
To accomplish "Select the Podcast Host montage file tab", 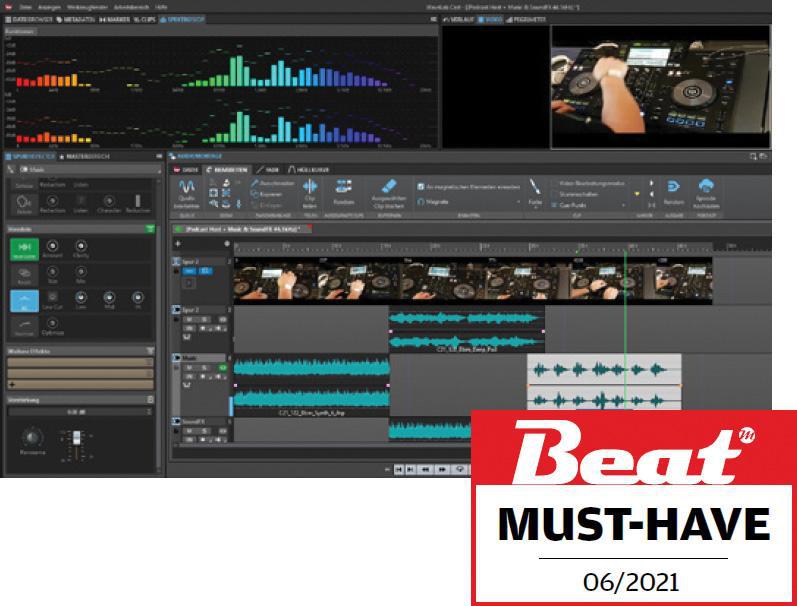I will click(x=241, y=229).
